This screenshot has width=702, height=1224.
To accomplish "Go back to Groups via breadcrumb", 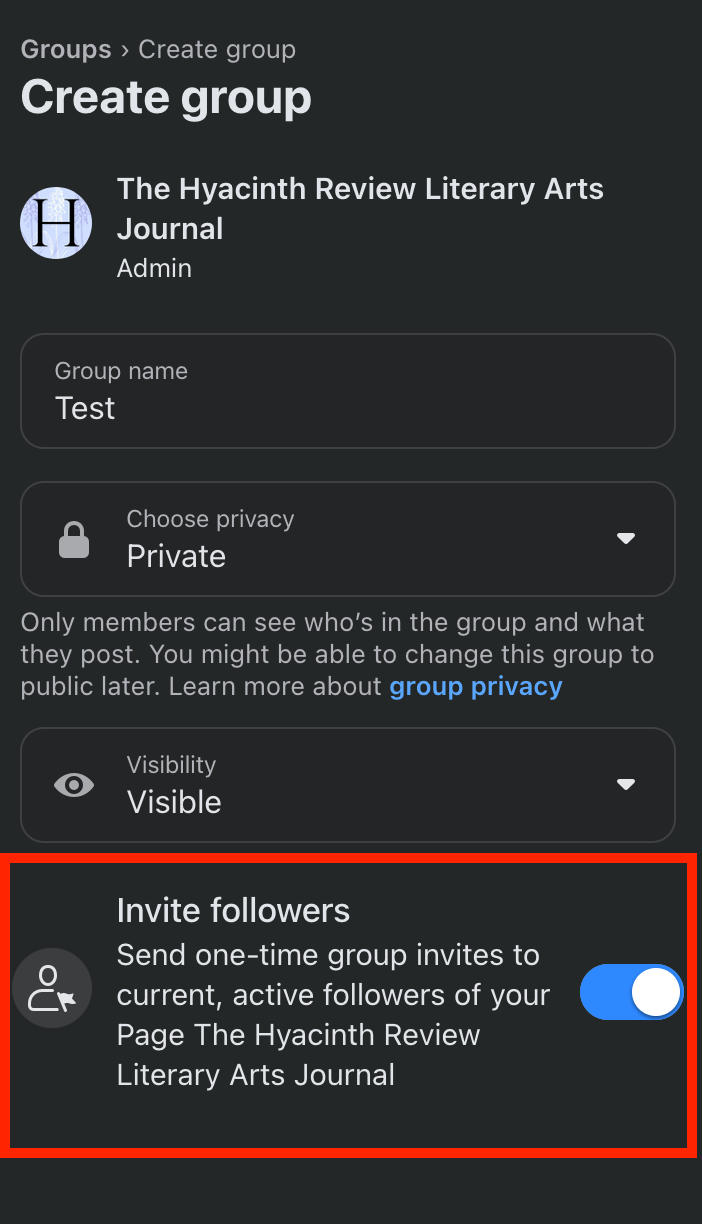I will click(x=66, y=49).
